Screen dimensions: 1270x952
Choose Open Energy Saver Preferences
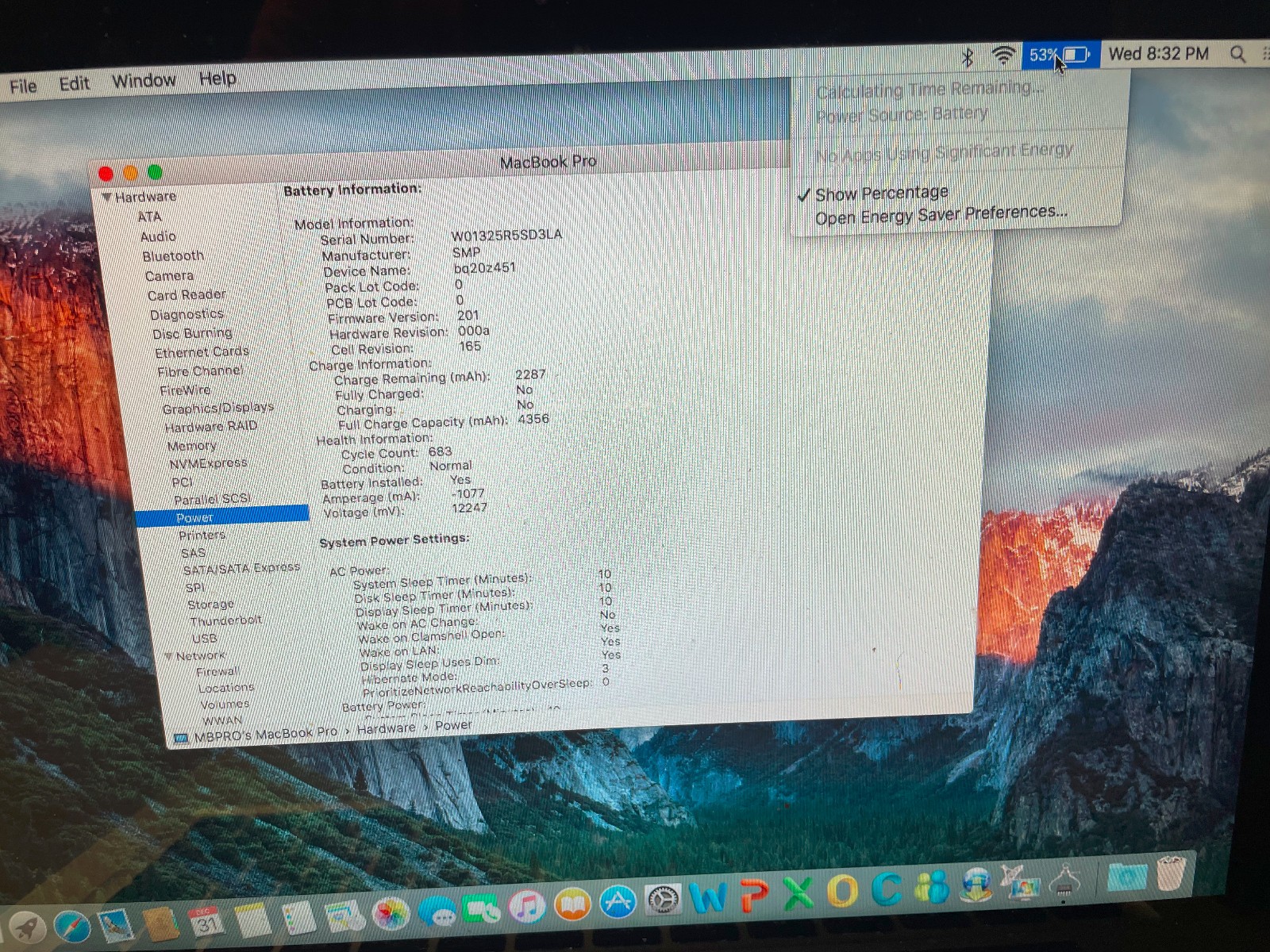tap(941, 214)
